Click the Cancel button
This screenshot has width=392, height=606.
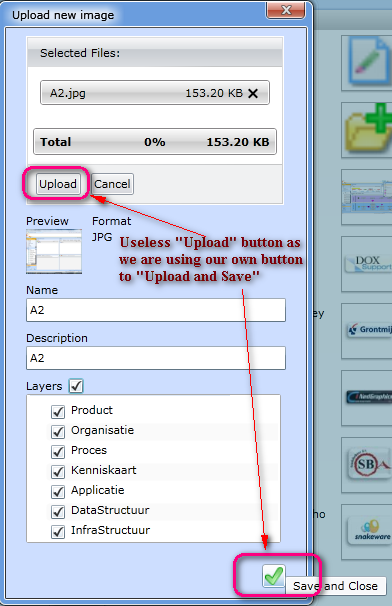pos(112,184)
